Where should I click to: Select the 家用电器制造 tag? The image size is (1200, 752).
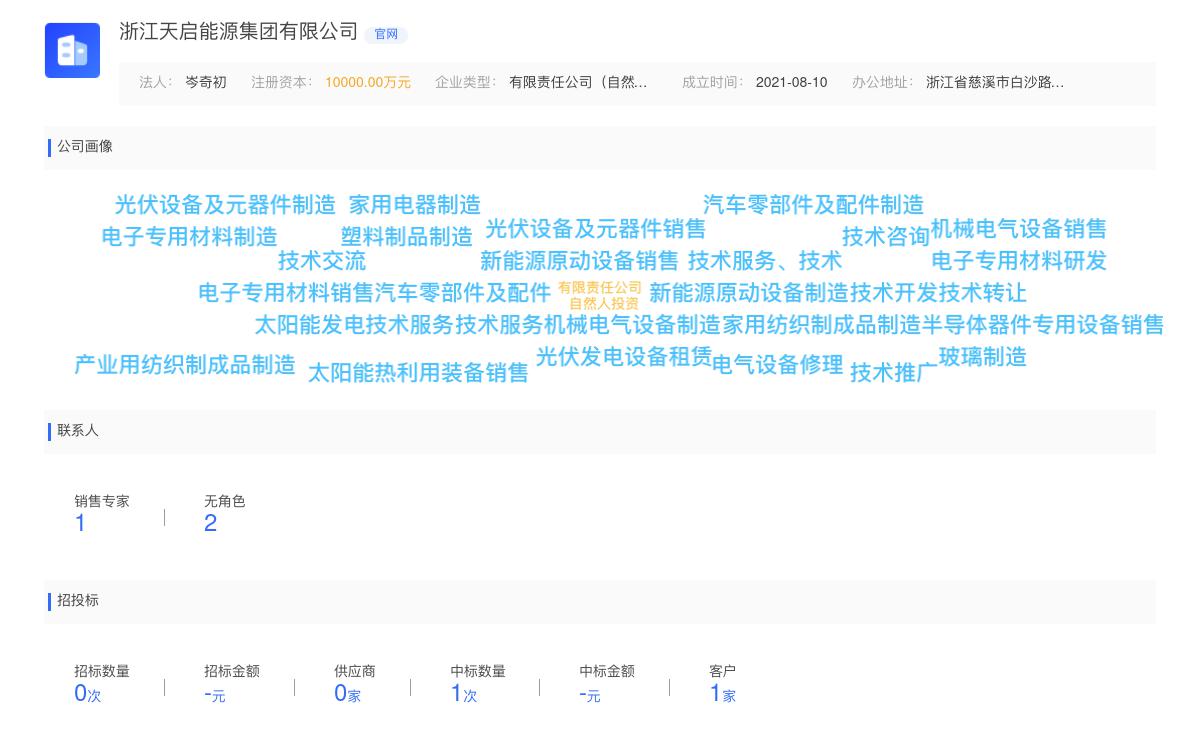coord(415,204)
